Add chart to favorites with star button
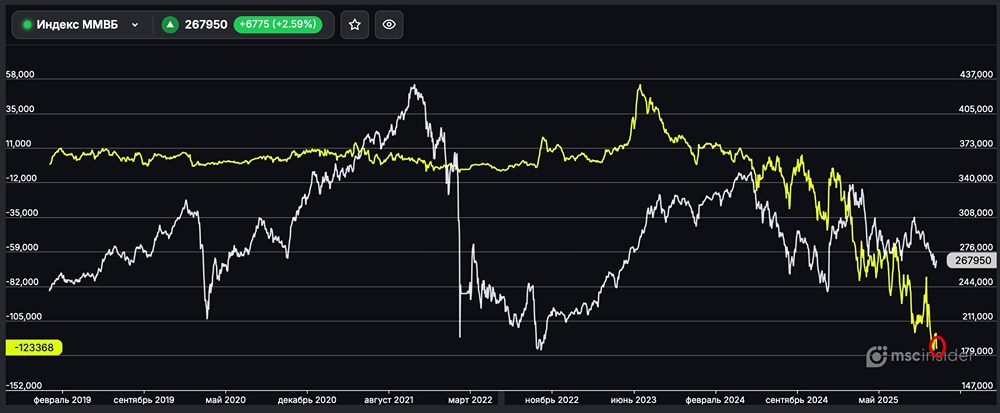Screen dimensions: 1000x413 pos(355,25)
